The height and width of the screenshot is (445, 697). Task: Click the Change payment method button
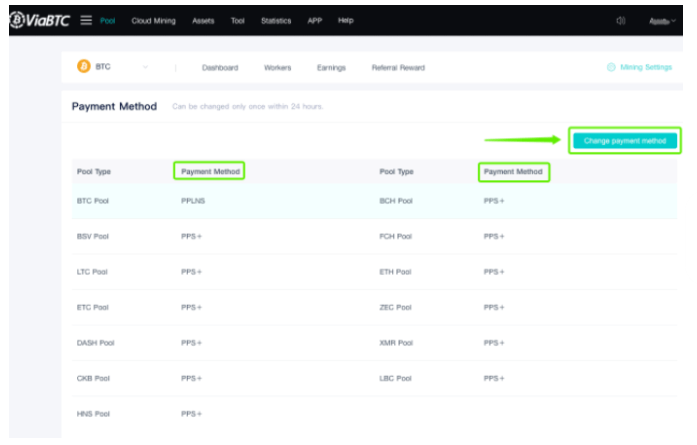click(x=625, y=141)
